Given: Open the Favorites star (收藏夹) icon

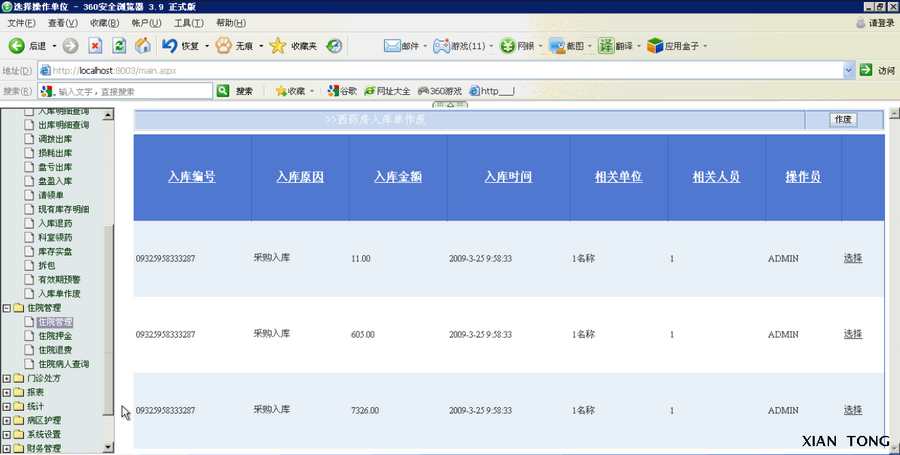Looking at the screenshot, I should tap(278, 45).
